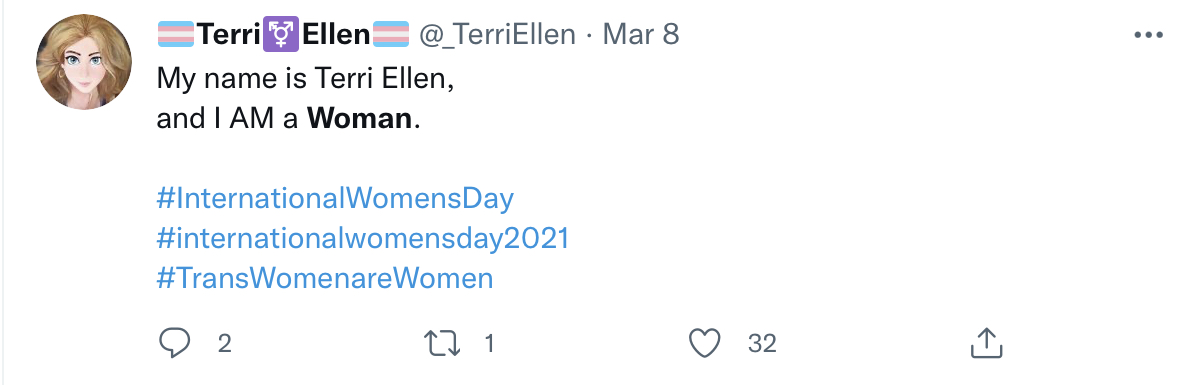
Task: Click the retweet count of 1
Action: coord(490,344)
